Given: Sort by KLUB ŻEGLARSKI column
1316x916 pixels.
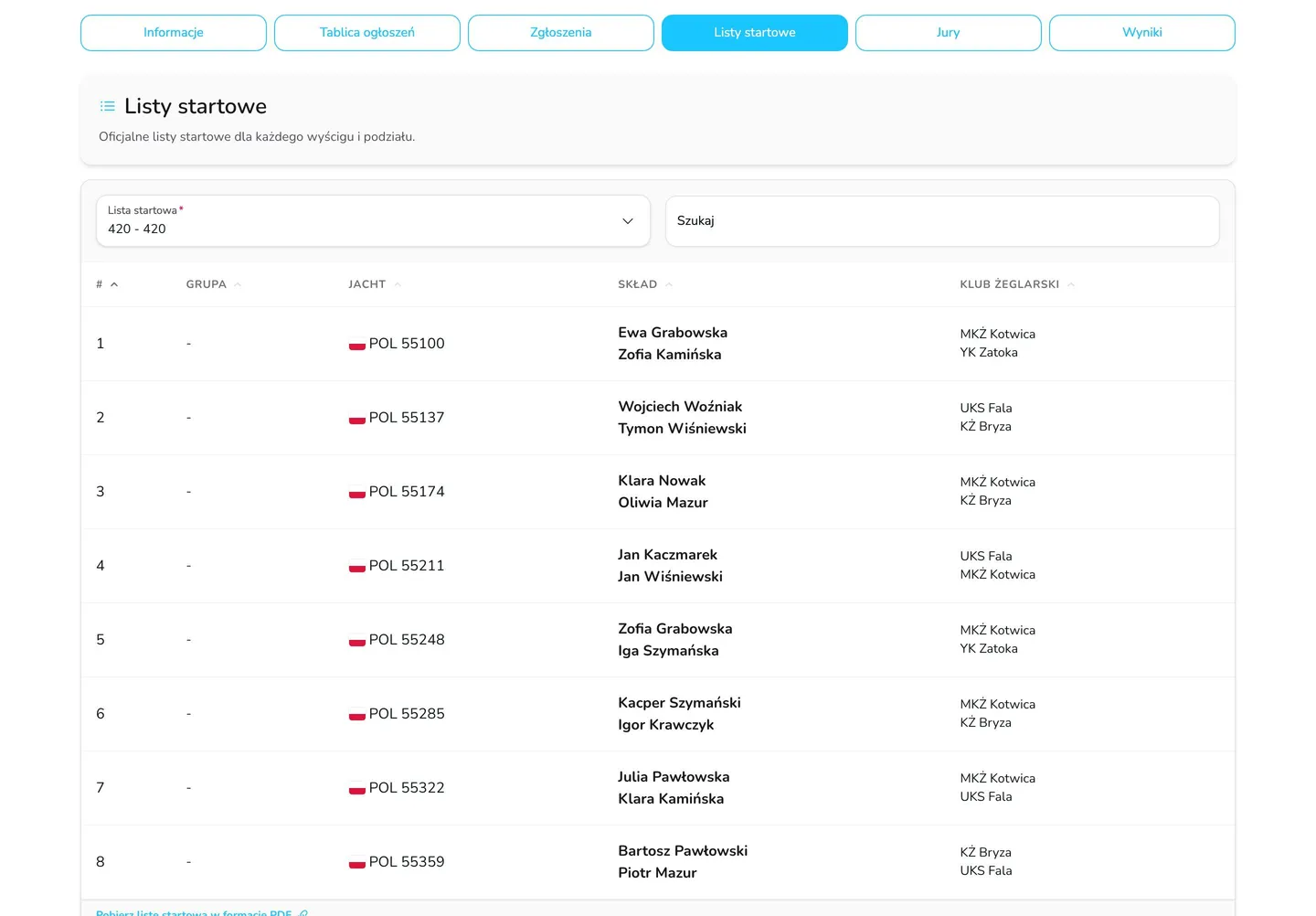Looking at the screenshot, I should (1017, 284).
